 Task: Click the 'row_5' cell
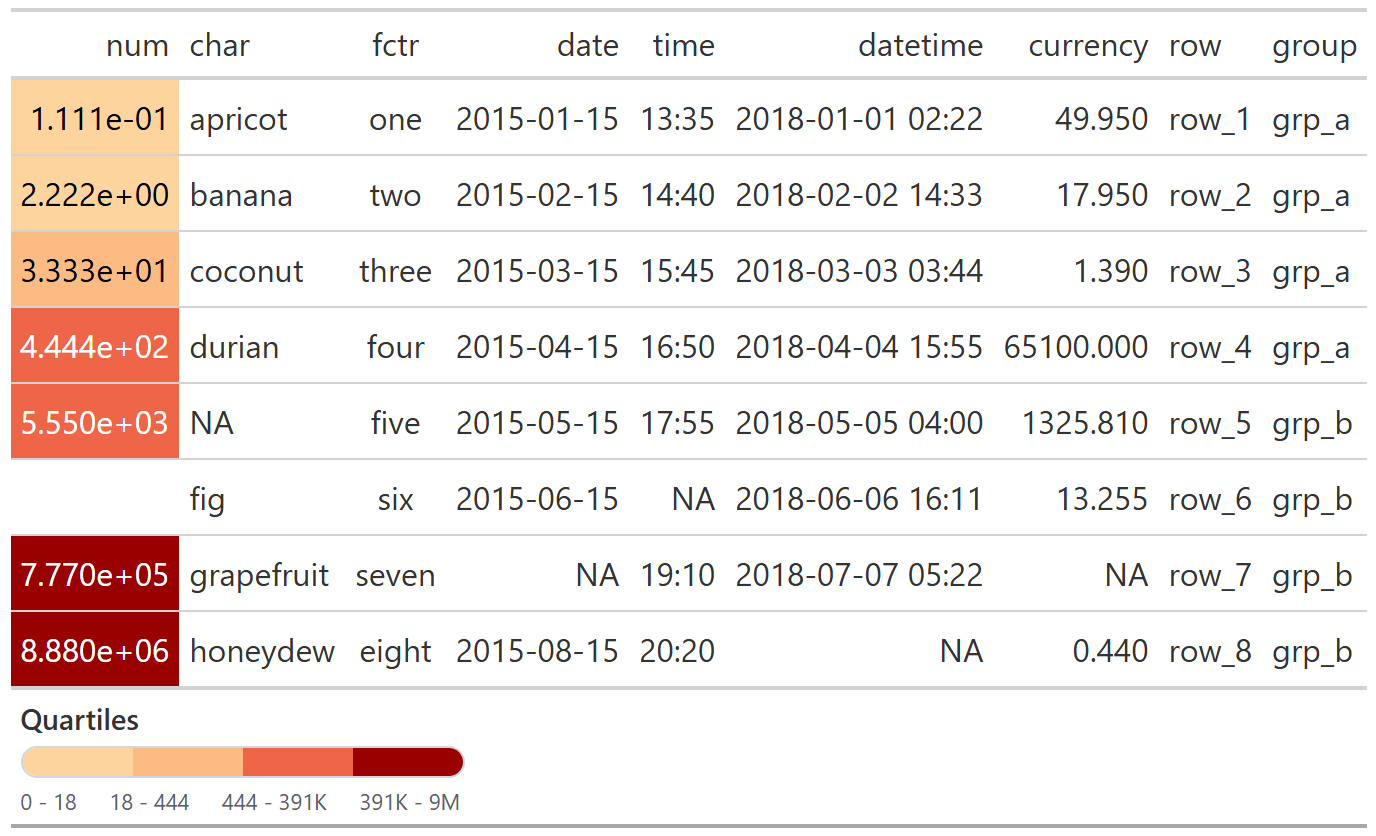coord(1209,423)
